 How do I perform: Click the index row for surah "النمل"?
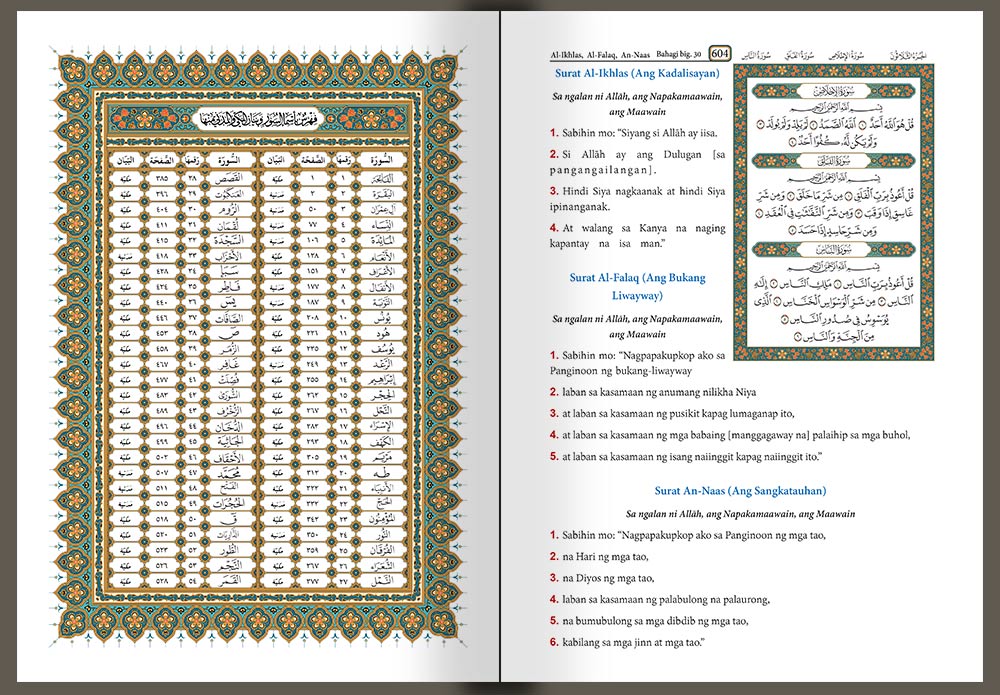[335, 582]
